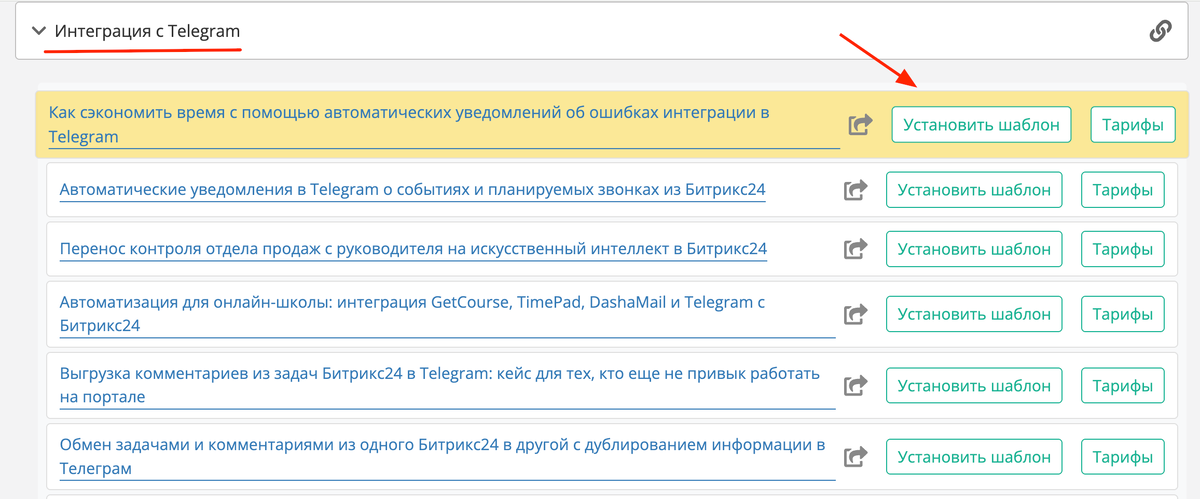Click share icon for task exchange duplication row
1200x499 pixels.
click(855, 457)
